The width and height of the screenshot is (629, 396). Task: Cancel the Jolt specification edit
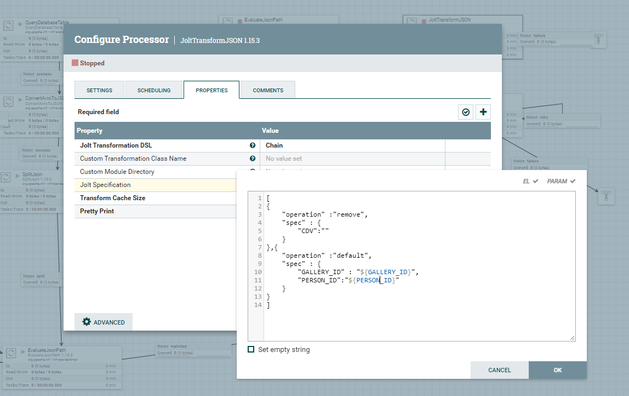coord(499,370)
